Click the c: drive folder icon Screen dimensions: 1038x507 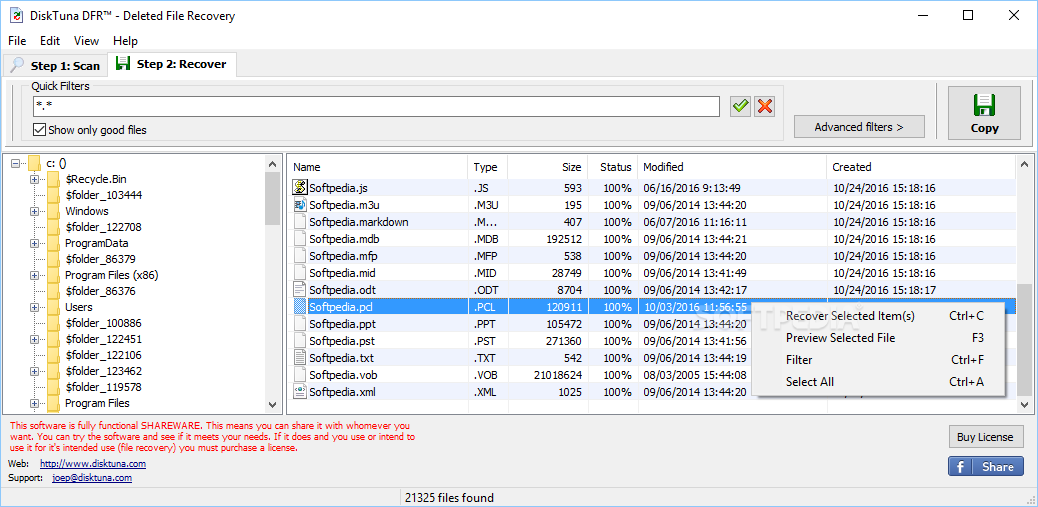pos(35,163)
